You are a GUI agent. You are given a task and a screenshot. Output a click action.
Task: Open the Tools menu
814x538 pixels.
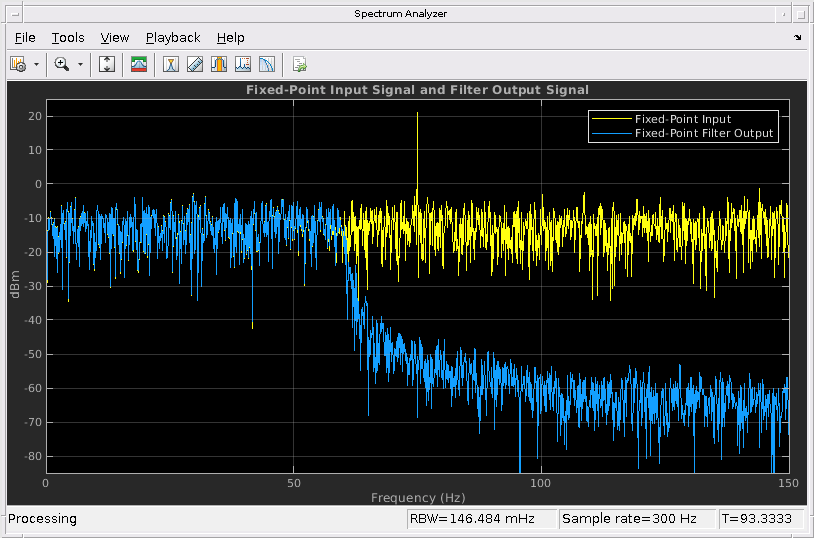click(x=68, y=37)
